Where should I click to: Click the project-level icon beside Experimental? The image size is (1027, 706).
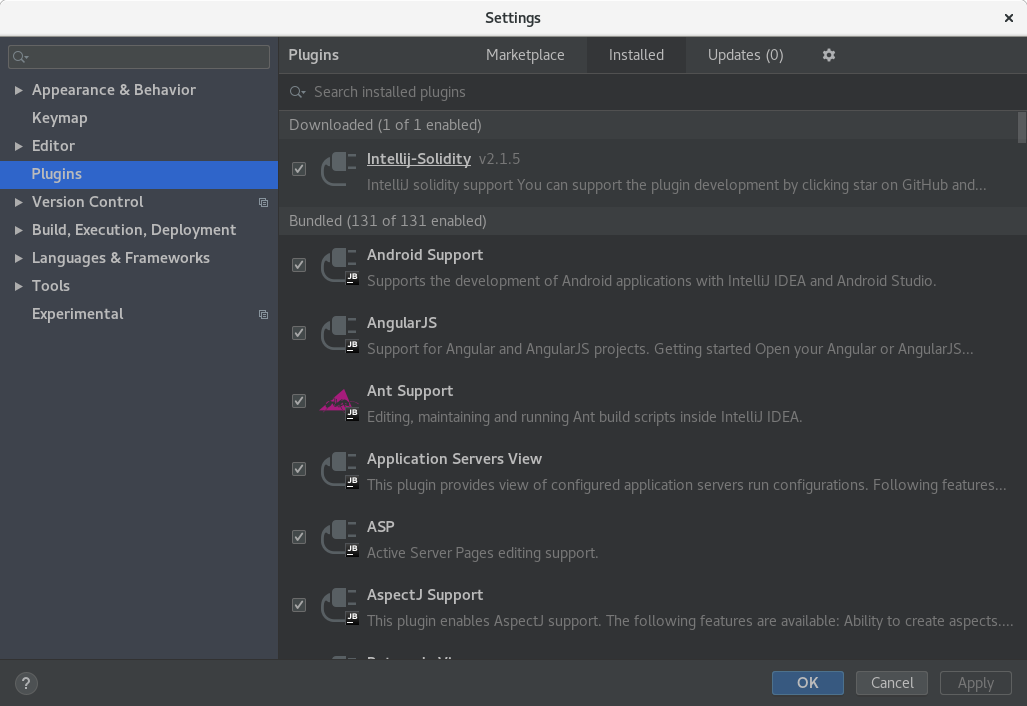(263, 314)
